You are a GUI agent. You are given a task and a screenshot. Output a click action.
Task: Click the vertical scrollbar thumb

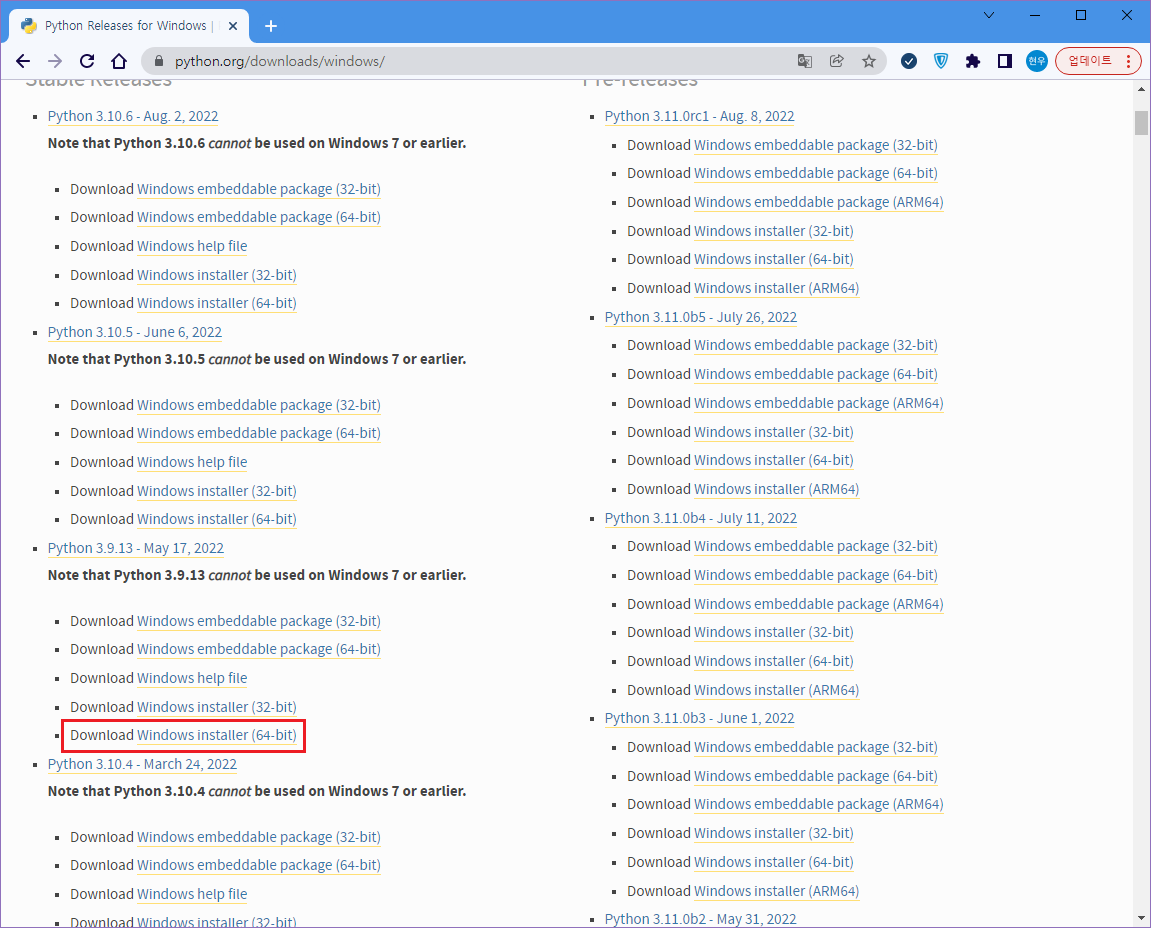click(1141, 123)
